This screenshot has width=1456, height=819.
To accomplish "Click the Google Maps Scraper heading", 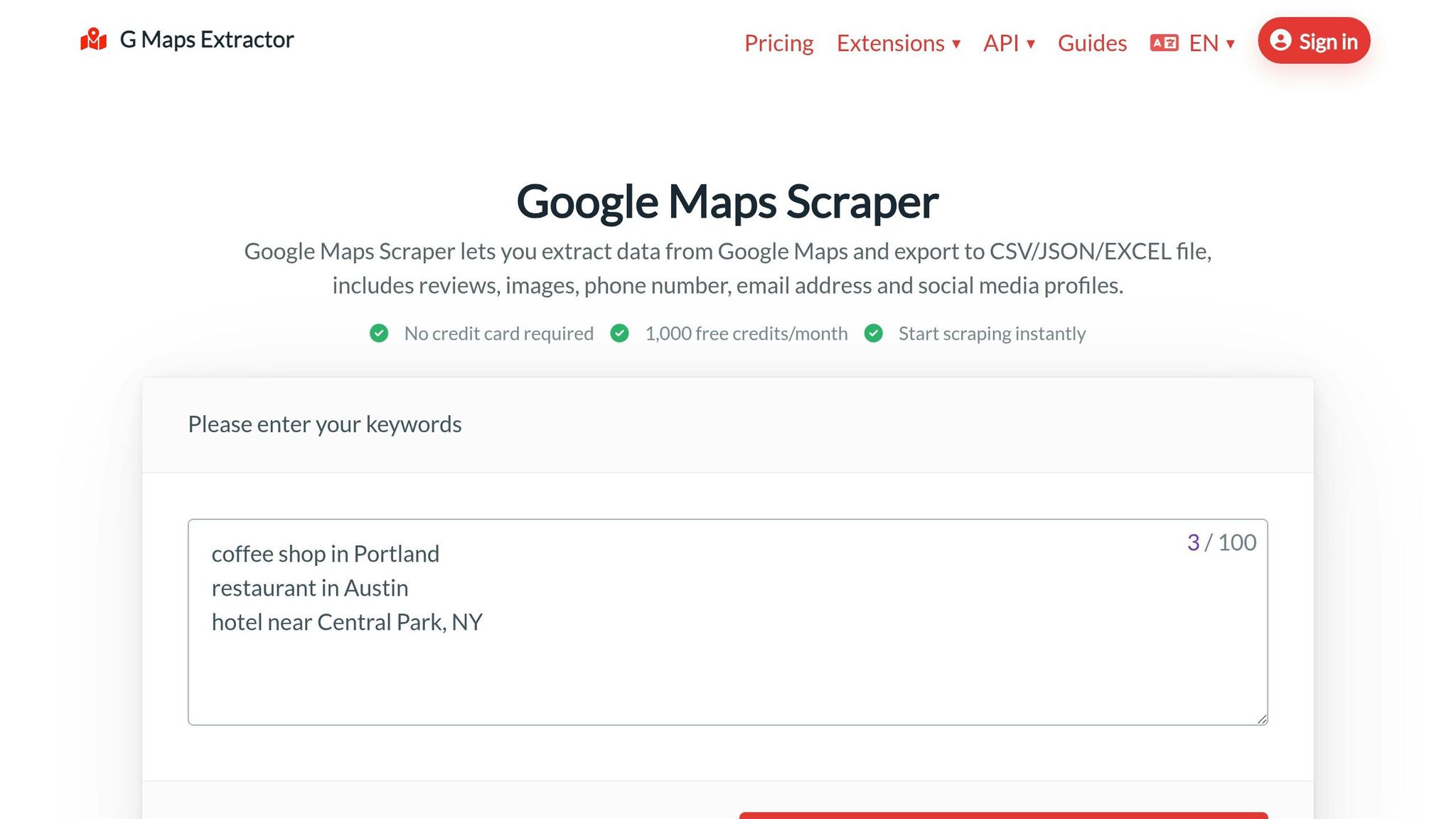I will [727, 202].
